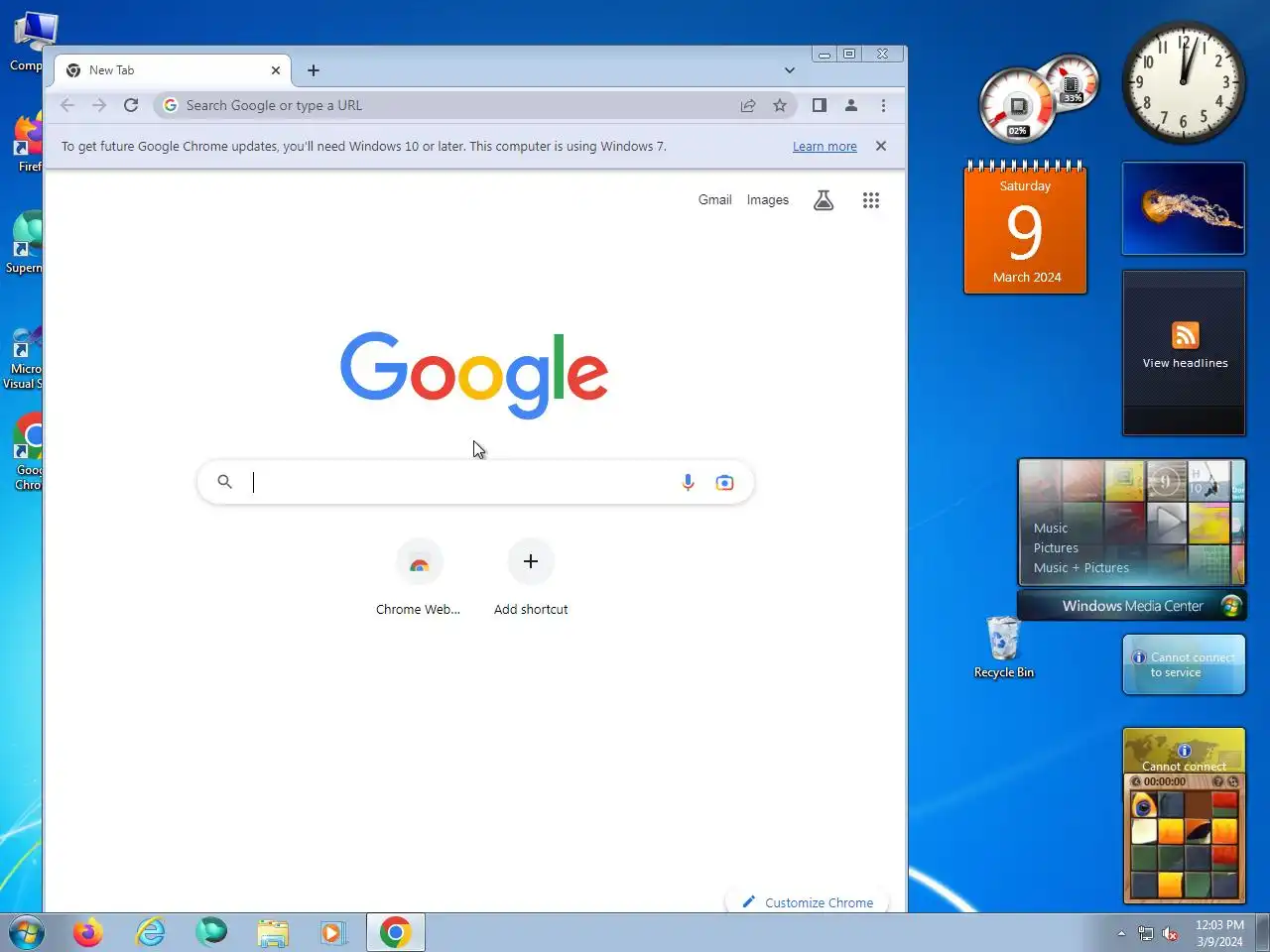The image size is (1270, 952).
Task: Open the taskbar clock showing 12:03 PM
Action: pos(1219,933)
